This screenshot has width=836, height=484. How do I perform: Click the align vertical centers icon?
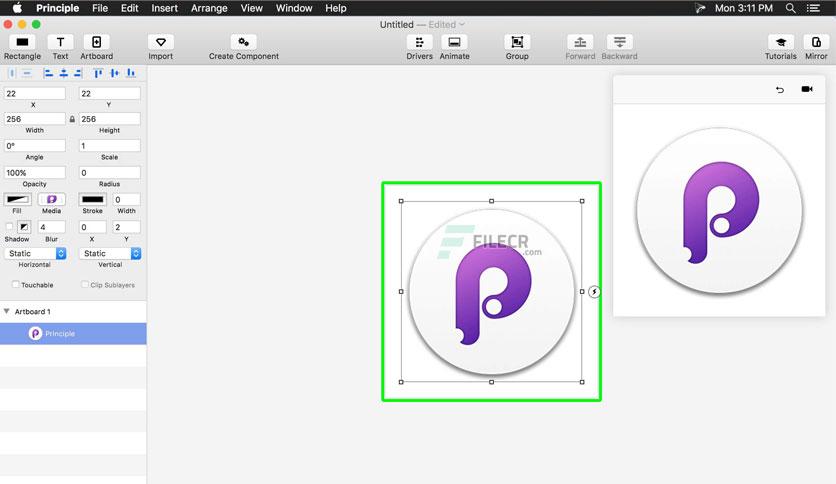115,73
